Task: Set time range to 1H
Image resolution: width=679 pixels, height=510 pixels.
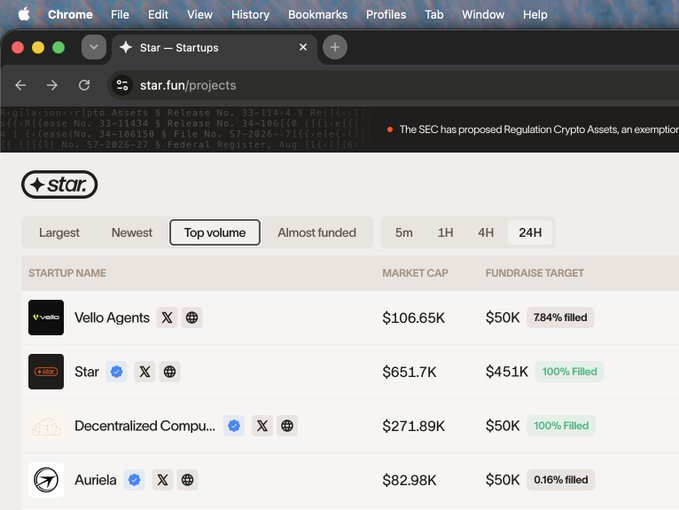Action: coord(445,232)
